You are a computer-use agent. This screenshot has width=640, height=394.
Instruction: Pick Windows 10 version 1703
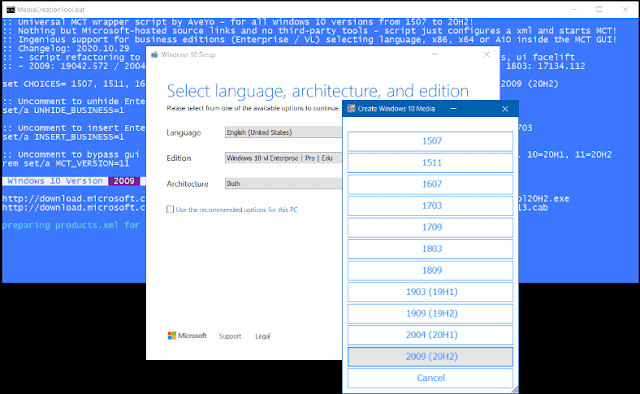click(x=430, y=206)
